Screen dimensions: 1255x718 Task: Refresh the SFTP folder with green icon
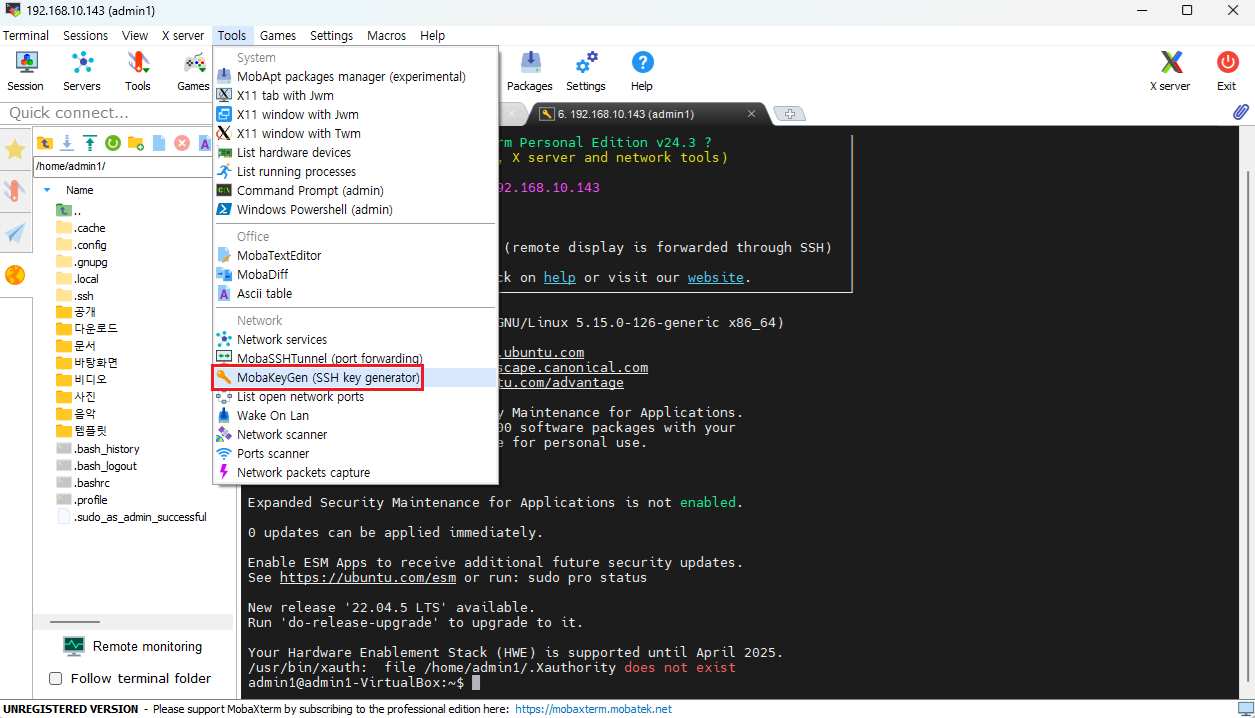[113, 143]
